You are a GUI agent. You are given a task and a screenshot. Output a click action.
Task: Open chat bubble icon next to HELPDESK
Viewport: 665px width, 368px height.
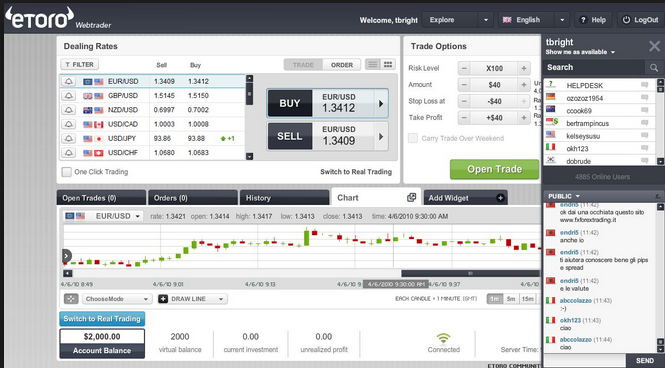click(645, 85)
